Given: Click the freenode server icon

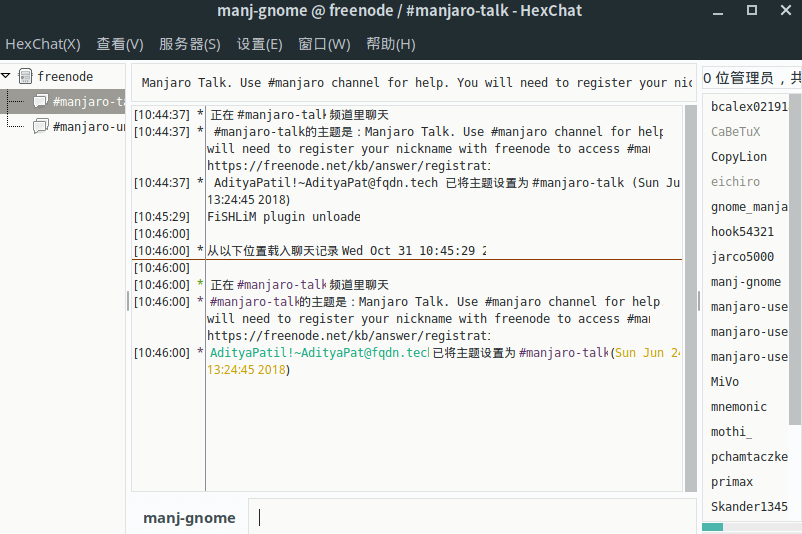Looking at the screenshot, I should tap(25, 76).
